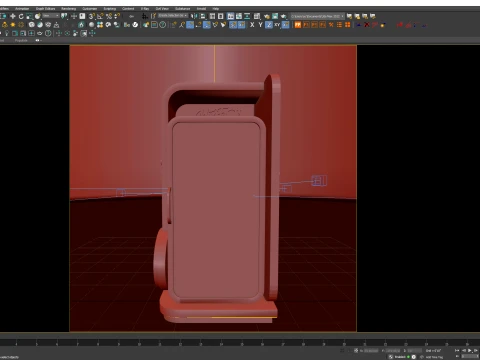Image resolution: width=480 pixels, height=360 pixels.
Task: Open the Reference Coordinate System dropdown
Action: pos(51,16)
